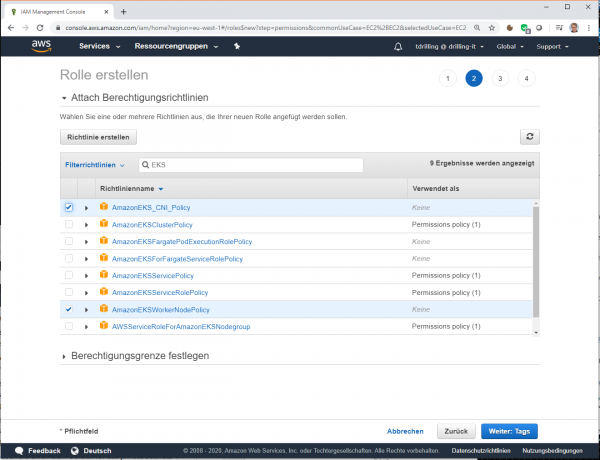
Task: Click the green shield extension icon
Action: 525,28
